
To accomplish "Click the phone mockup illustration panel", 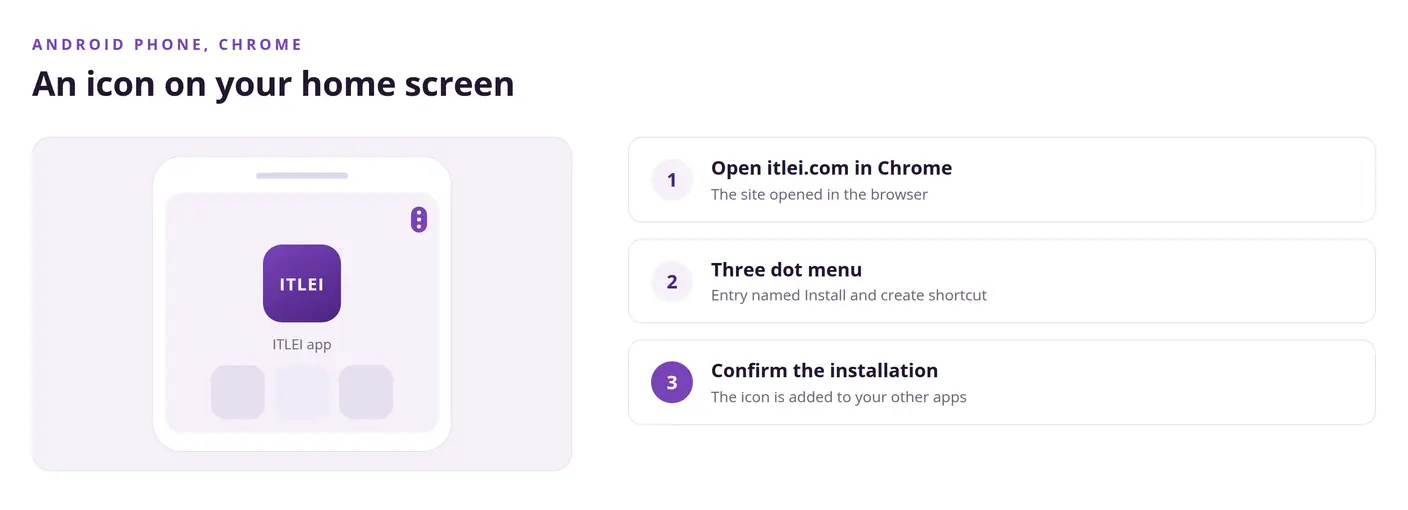I will pos(302,304).
